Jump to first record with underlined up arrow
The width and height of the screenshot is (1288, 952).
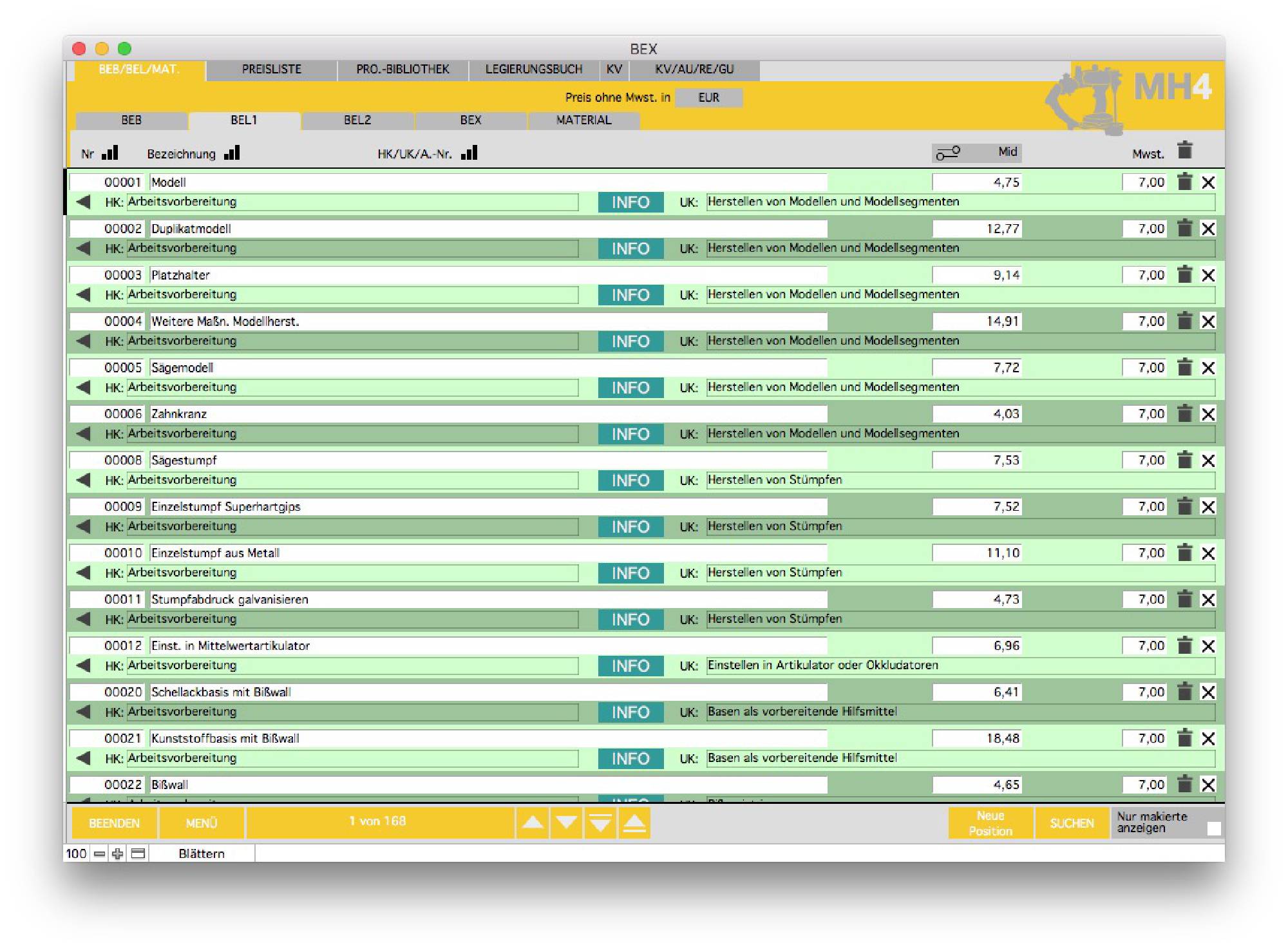(x=634, y=823)
